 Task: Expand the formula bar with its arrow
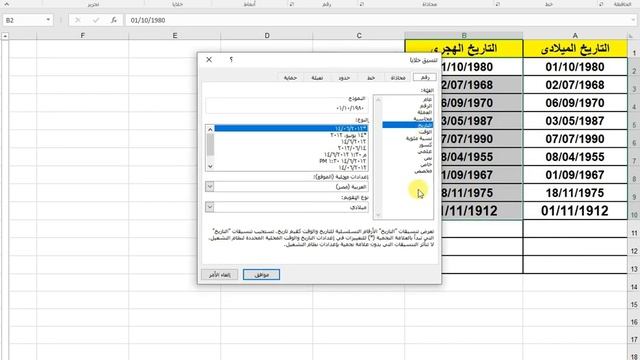[x=634, y=20]
